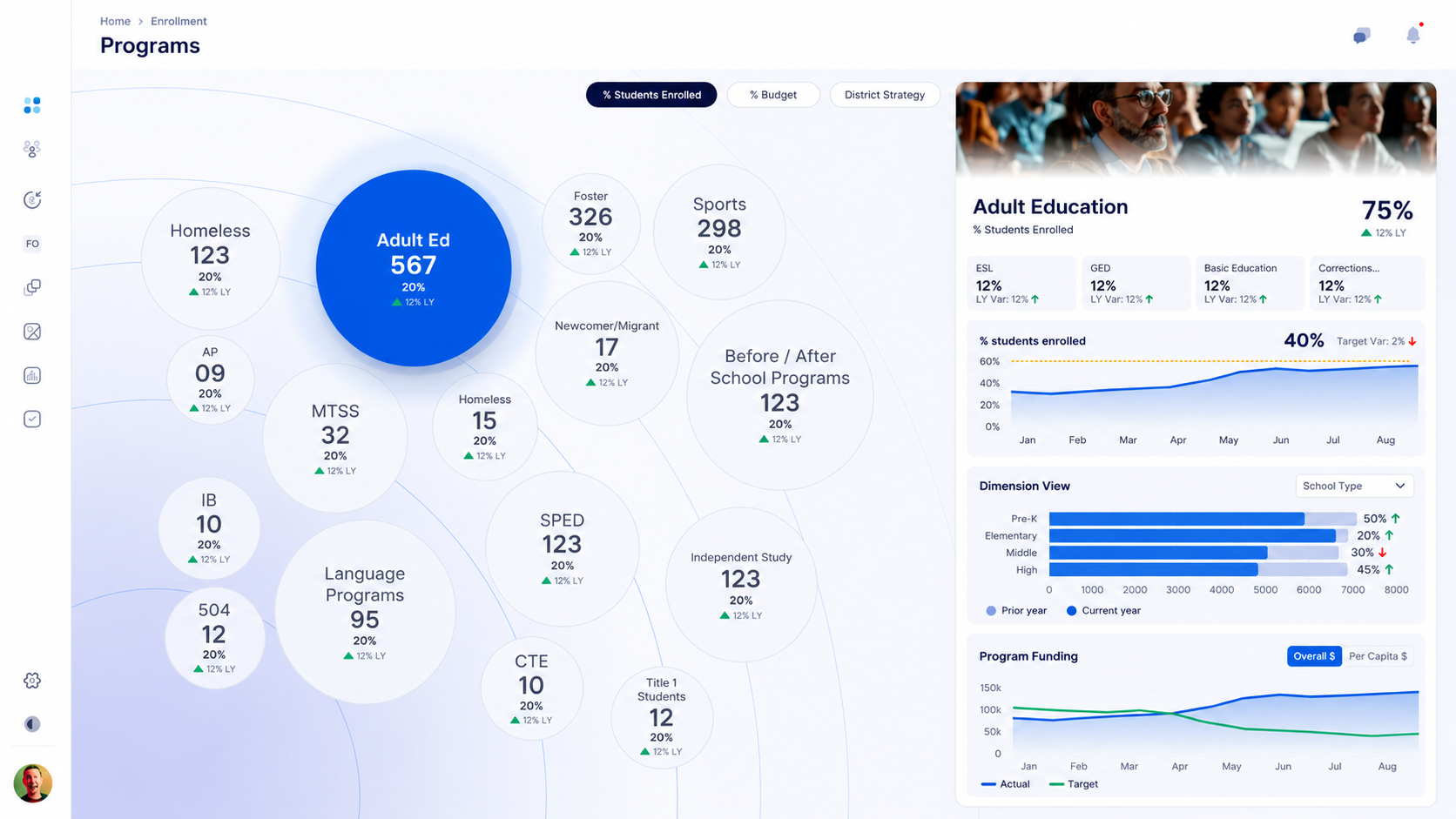
Task: Switch to % Budget tab
Action: pos(773,95)
